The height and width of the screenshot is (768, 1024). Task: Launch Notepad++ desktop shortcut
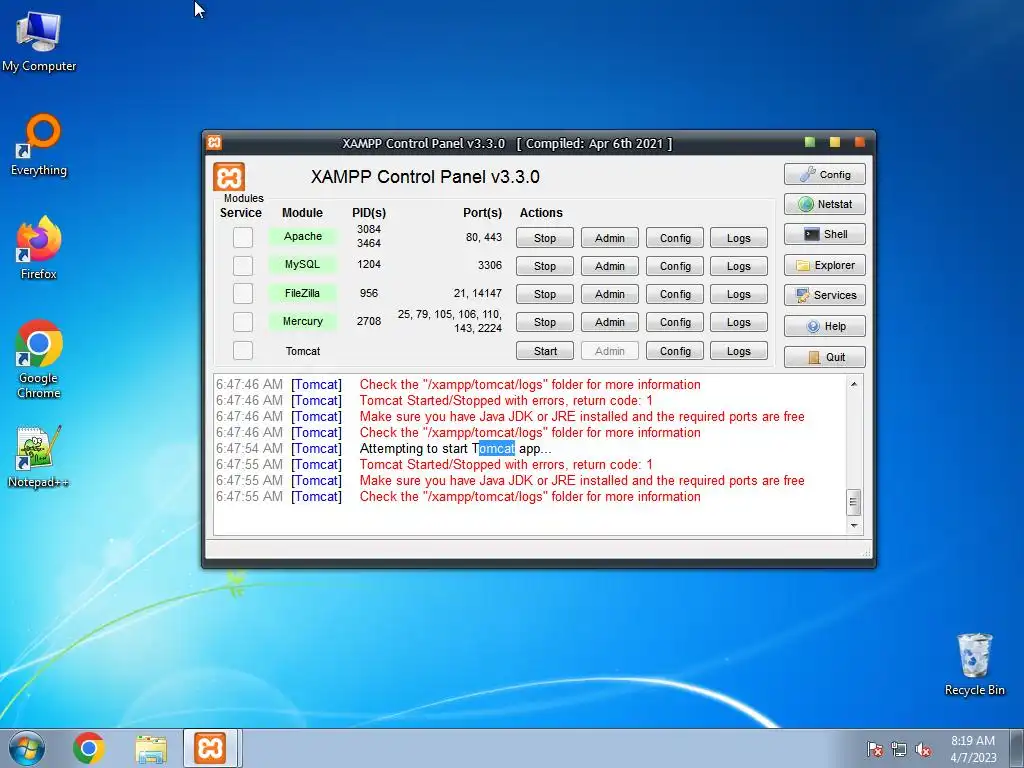39,456
